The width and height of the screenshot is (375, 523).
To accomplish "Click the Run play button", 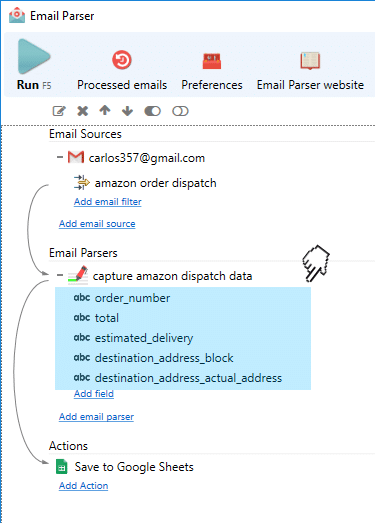I will coord(34,56).
